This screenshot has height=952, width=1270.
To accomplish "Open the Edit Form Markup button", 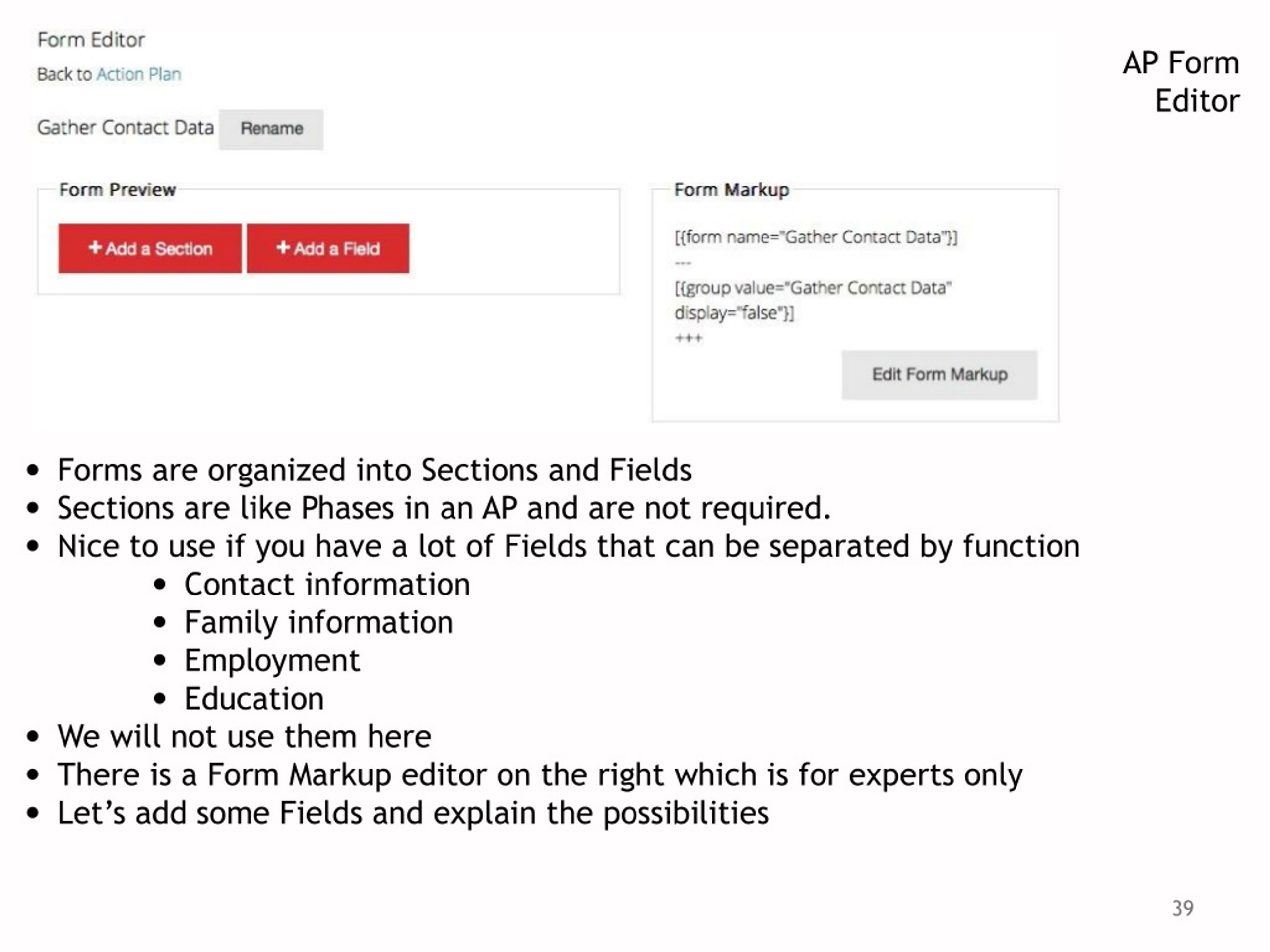I will click(939, 375).
